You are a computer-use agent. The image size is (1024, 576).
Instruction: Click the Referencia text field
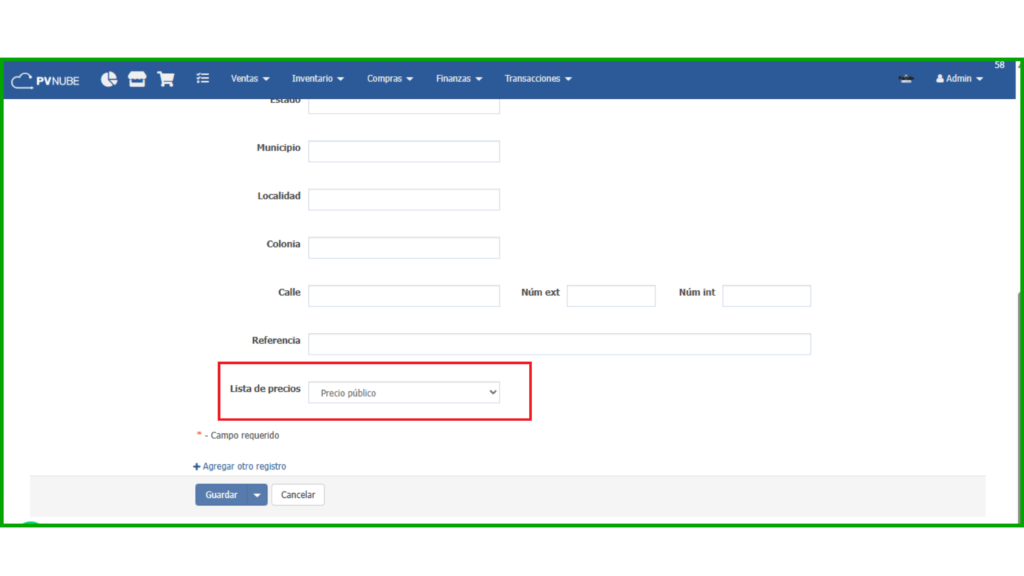click(x=559, y=344)
